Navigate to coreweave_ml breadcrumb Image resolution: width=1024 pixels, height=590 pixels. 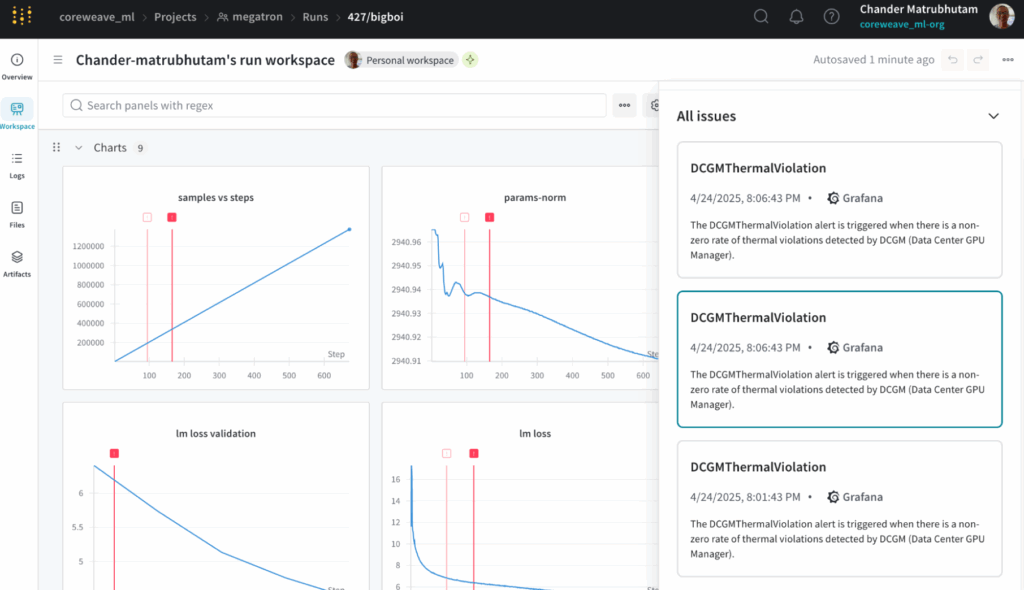[97, 17]
